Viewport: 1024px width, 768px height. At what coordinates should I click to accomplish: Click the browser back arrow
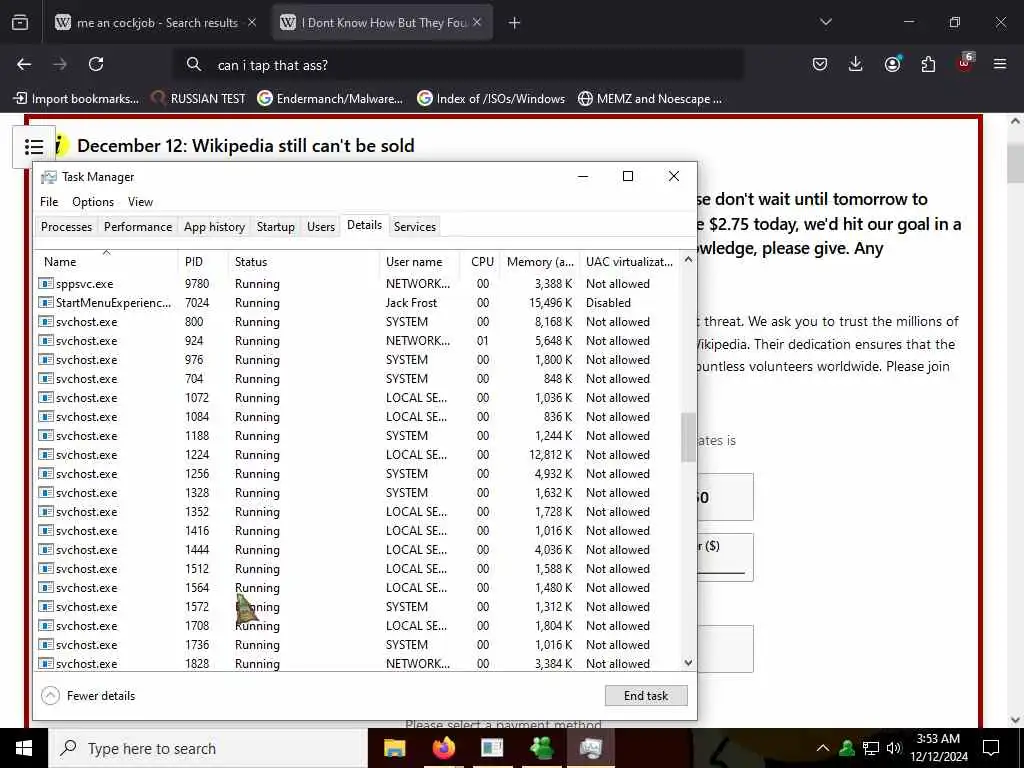[24, 64]
